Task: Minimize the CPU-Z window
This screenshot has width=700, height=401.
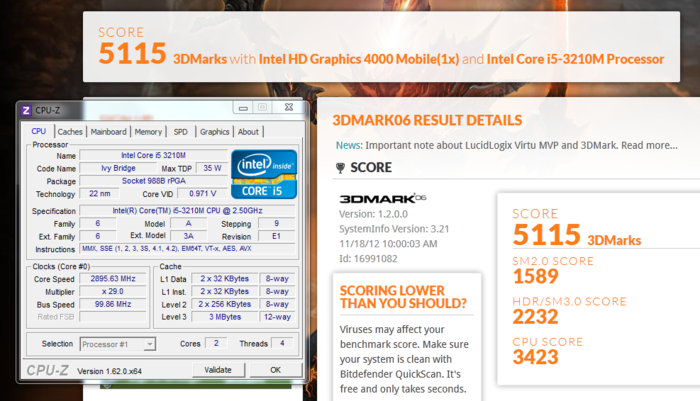Action: (243, 108)
